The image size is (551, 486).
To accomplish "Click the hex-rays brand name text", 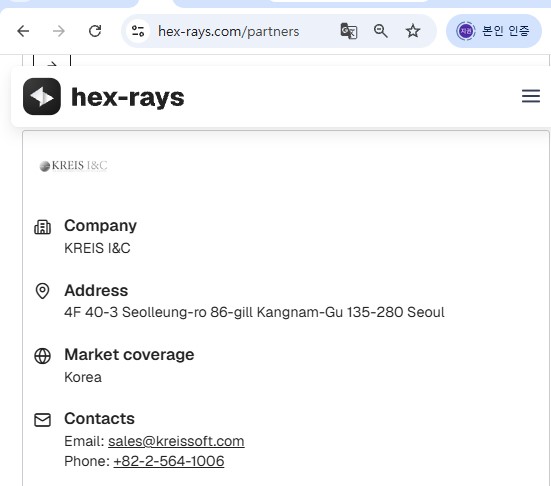I will 128,97.
